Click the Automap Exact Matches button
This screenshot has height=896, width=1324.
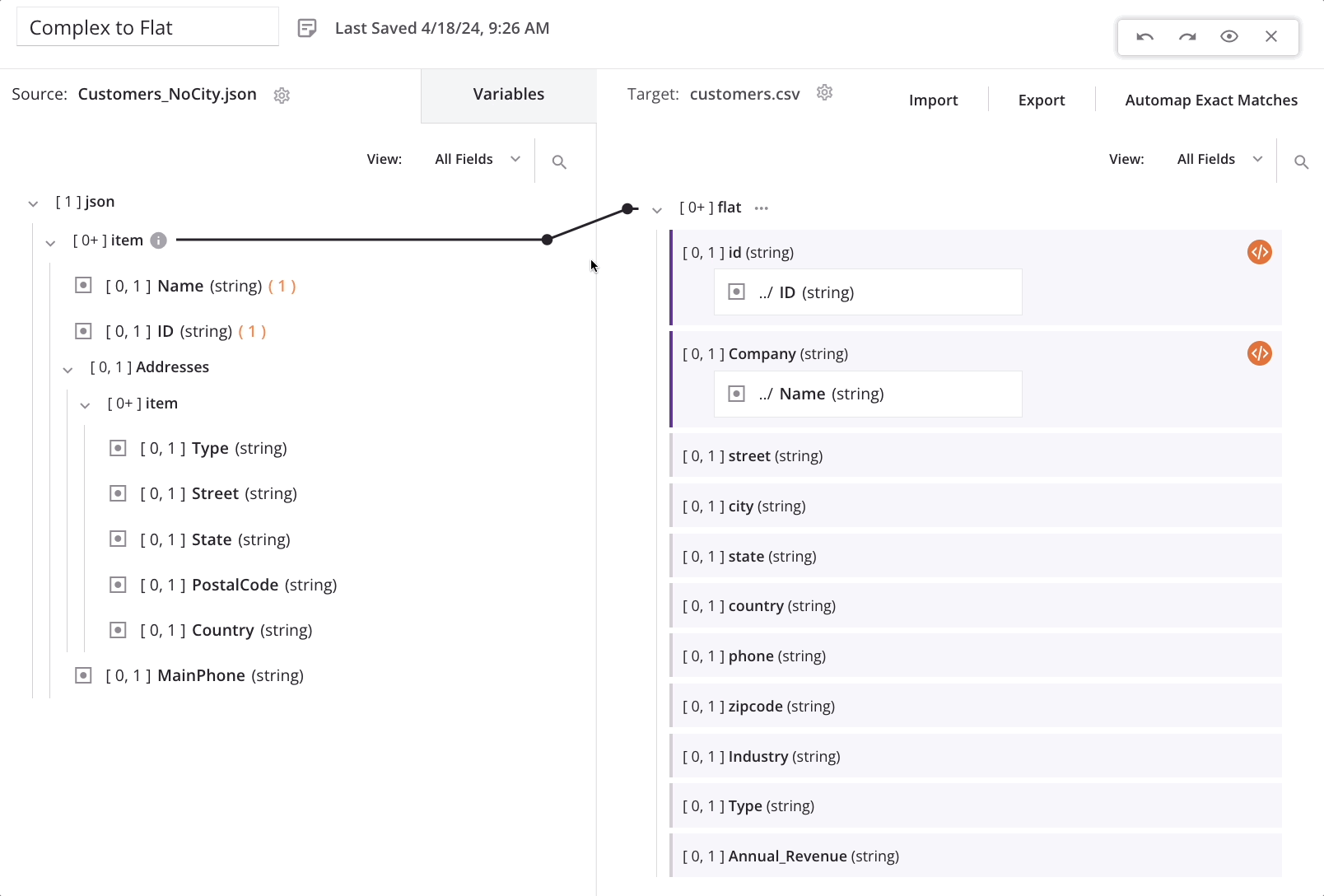tap(1211, 100)
